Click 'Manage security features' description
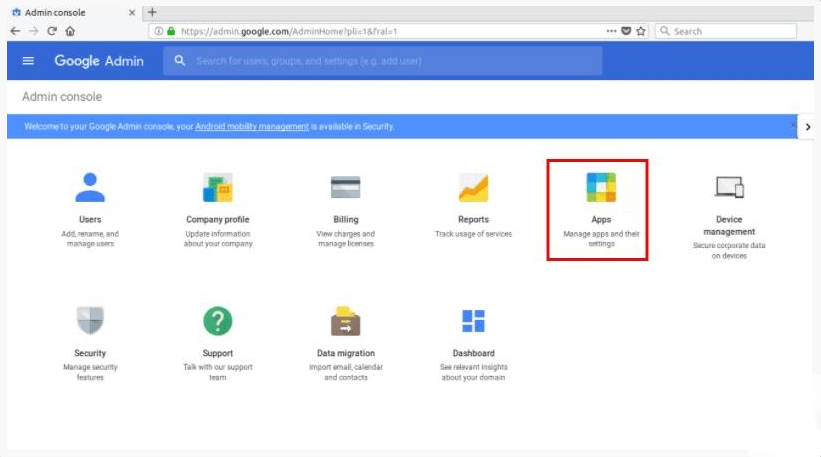The image size is (821, 457). pyautogui.click(x=90, y=372)
